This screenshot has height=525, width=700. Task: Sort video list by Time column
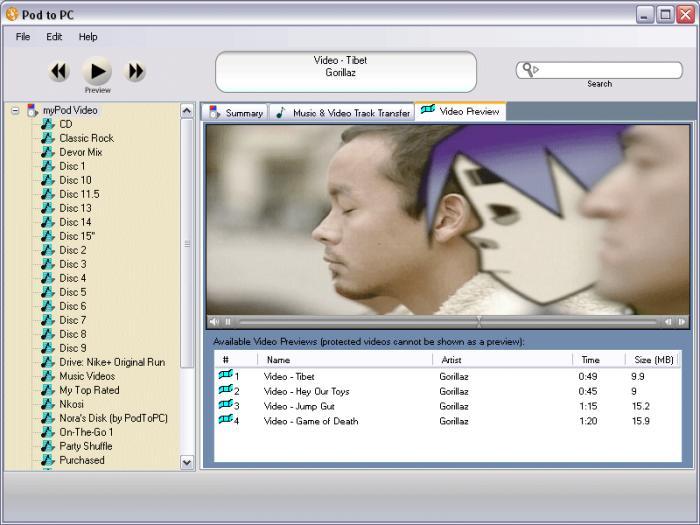[599, 359]
